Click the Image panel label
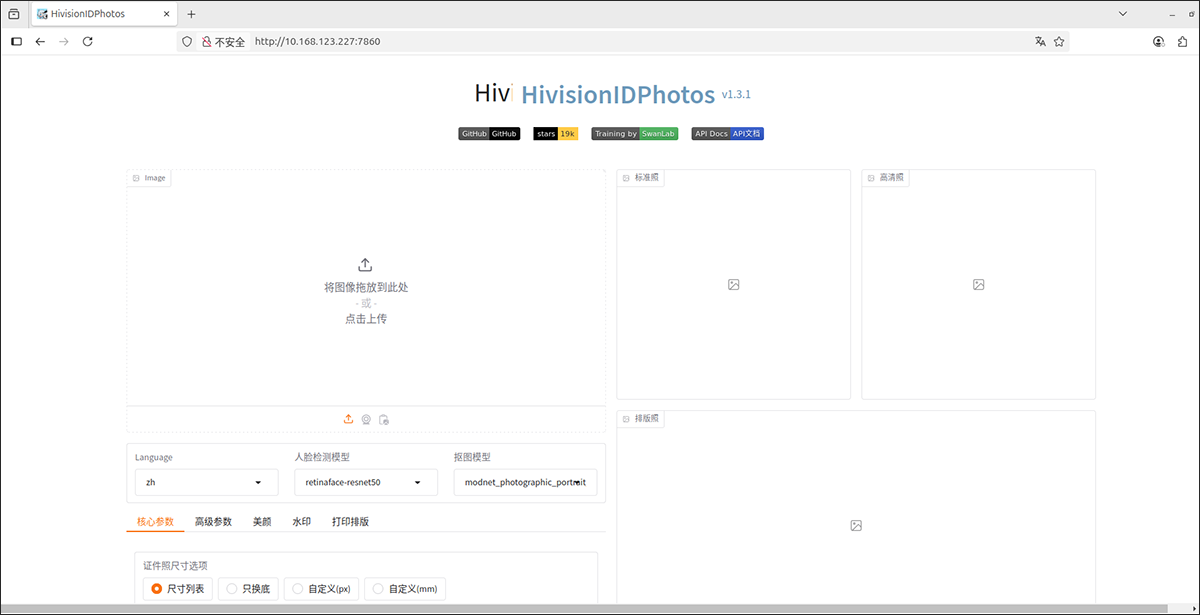Viewport: 1200px width, 615px height. 148,178
